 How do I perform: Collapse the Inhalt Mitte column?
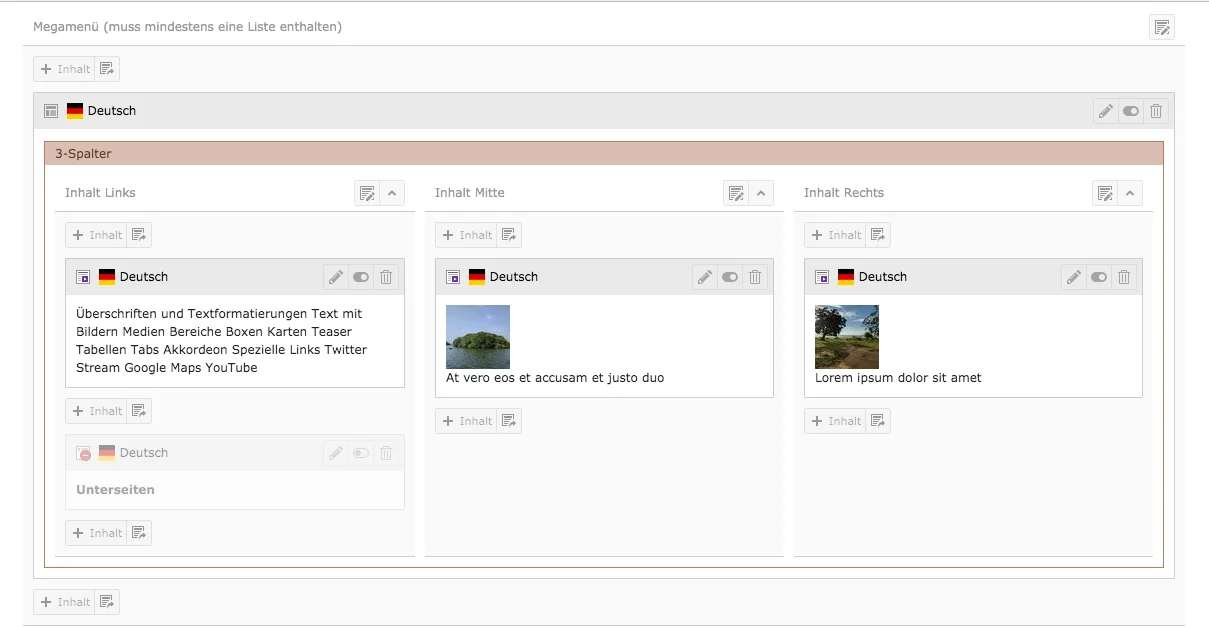pos(760,192)
